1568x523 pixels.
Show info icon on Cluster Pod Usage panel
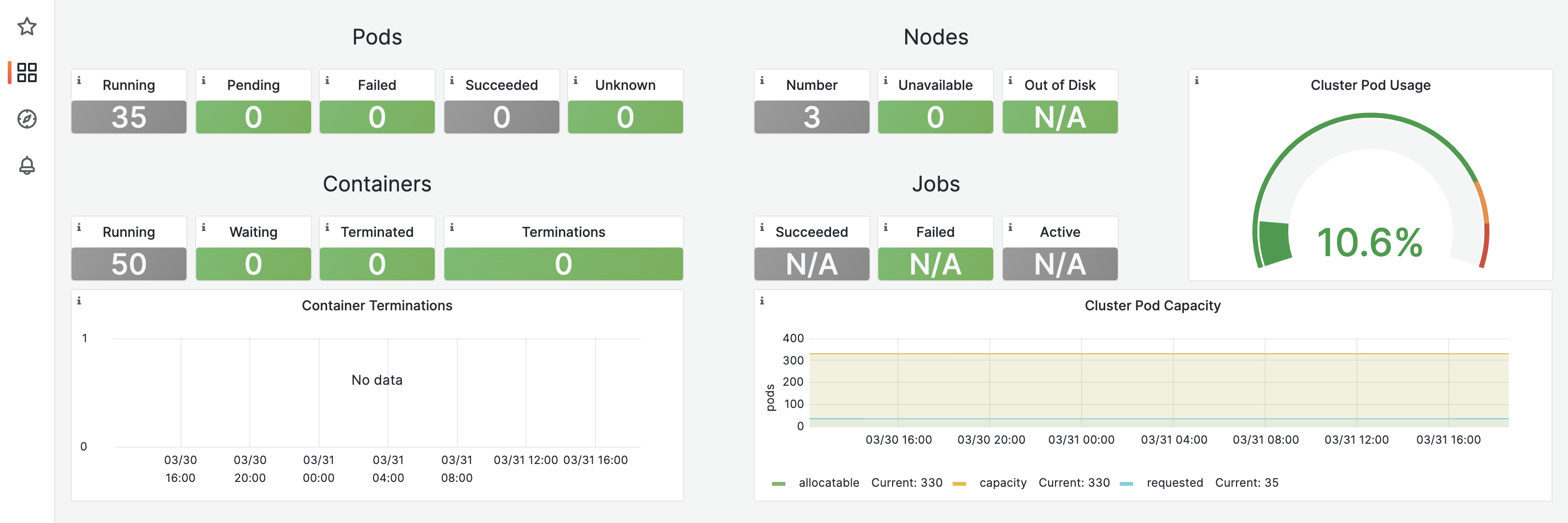(x=1197, y=80)
